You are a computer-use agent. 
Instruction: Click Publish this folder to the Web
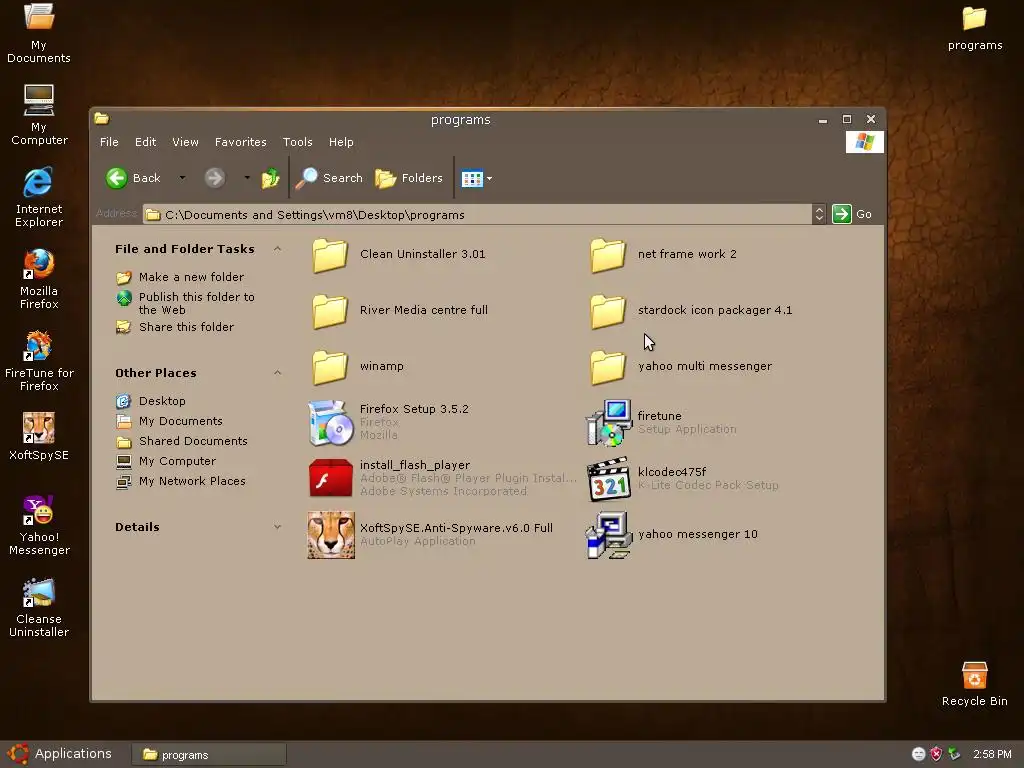click(x=197, y=303)
